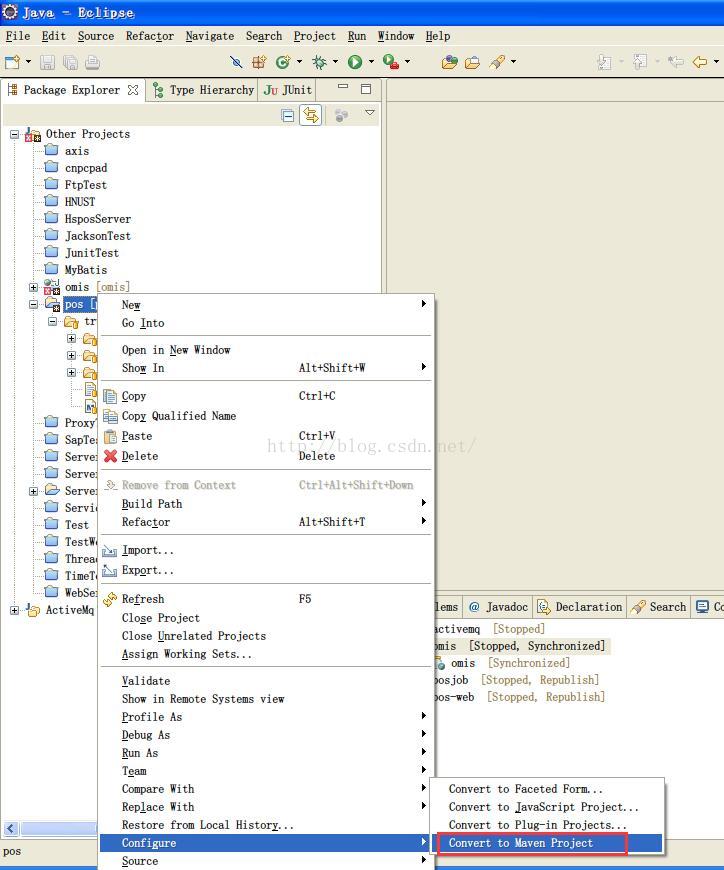This screenshot has width=724, height=870.
Task: Maximize the Package Explorer view
Action: pos(366,89)
